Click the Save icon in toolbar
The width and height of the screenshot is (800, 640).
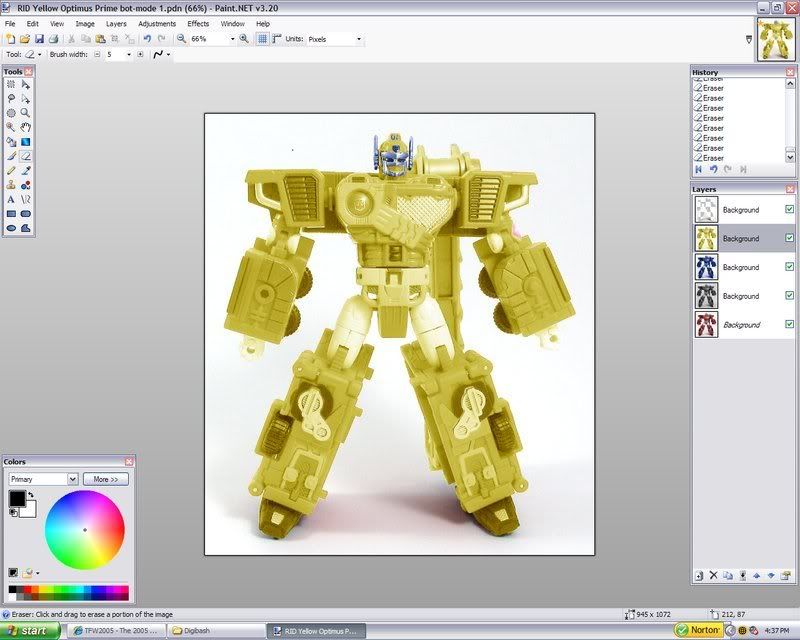39,39
